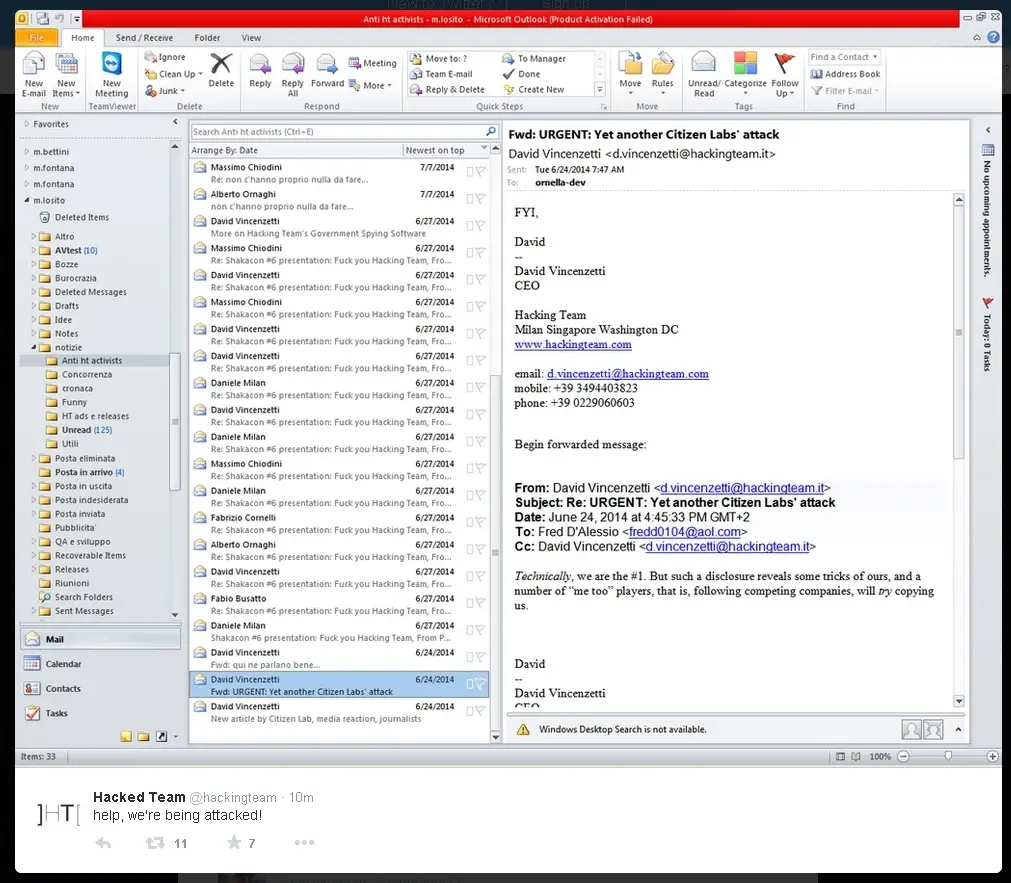The image size is (1011, 883).
Task: Click the To Manager quick step
Action: pos(534,58)
